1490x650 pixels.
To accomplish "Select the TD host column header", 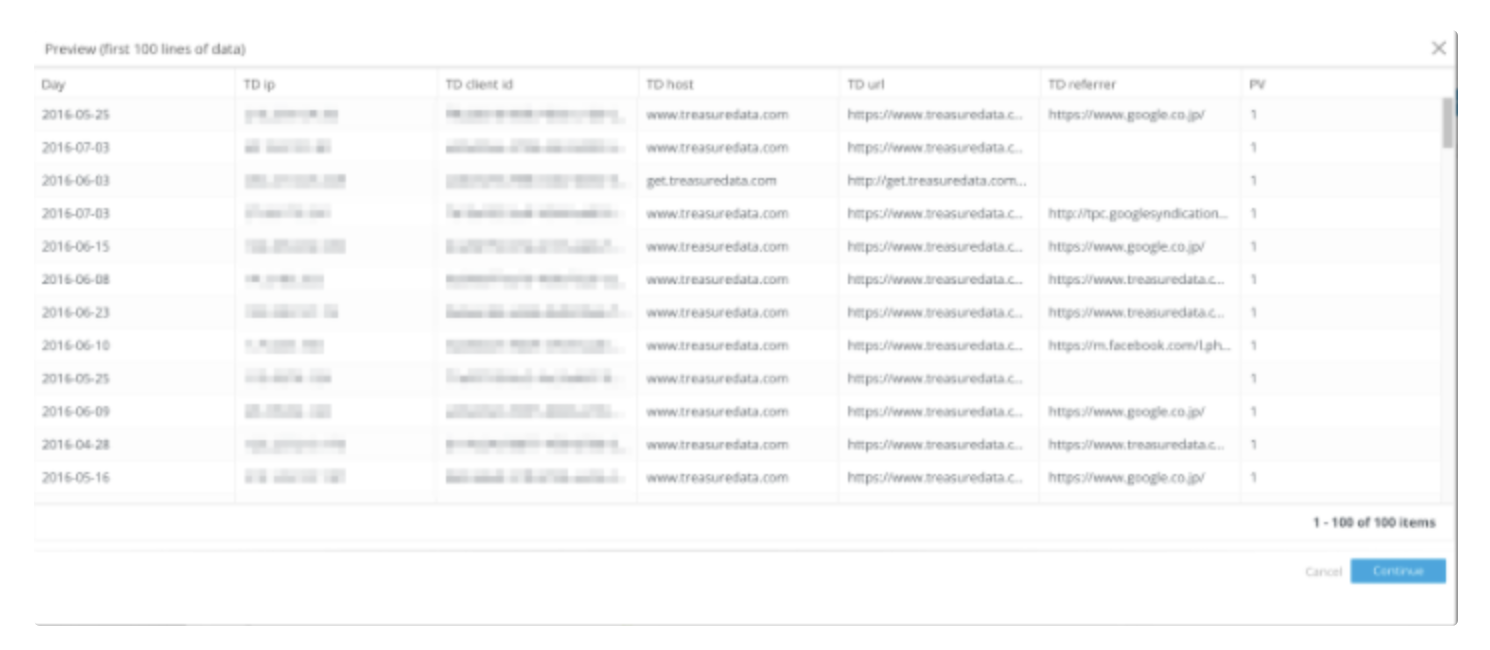I will coord(670,85).
